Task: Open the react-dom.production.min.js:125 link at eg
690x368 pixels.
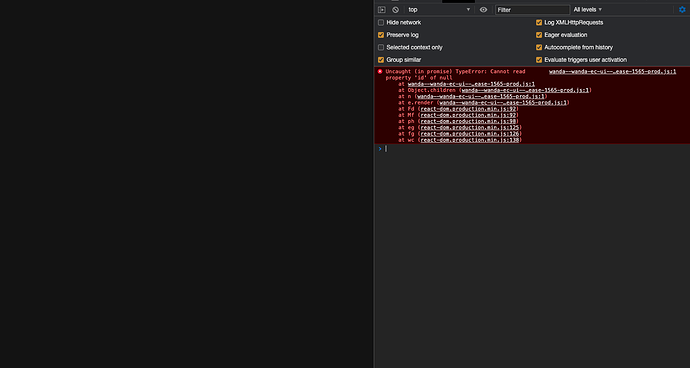Action: pos(470,128)
